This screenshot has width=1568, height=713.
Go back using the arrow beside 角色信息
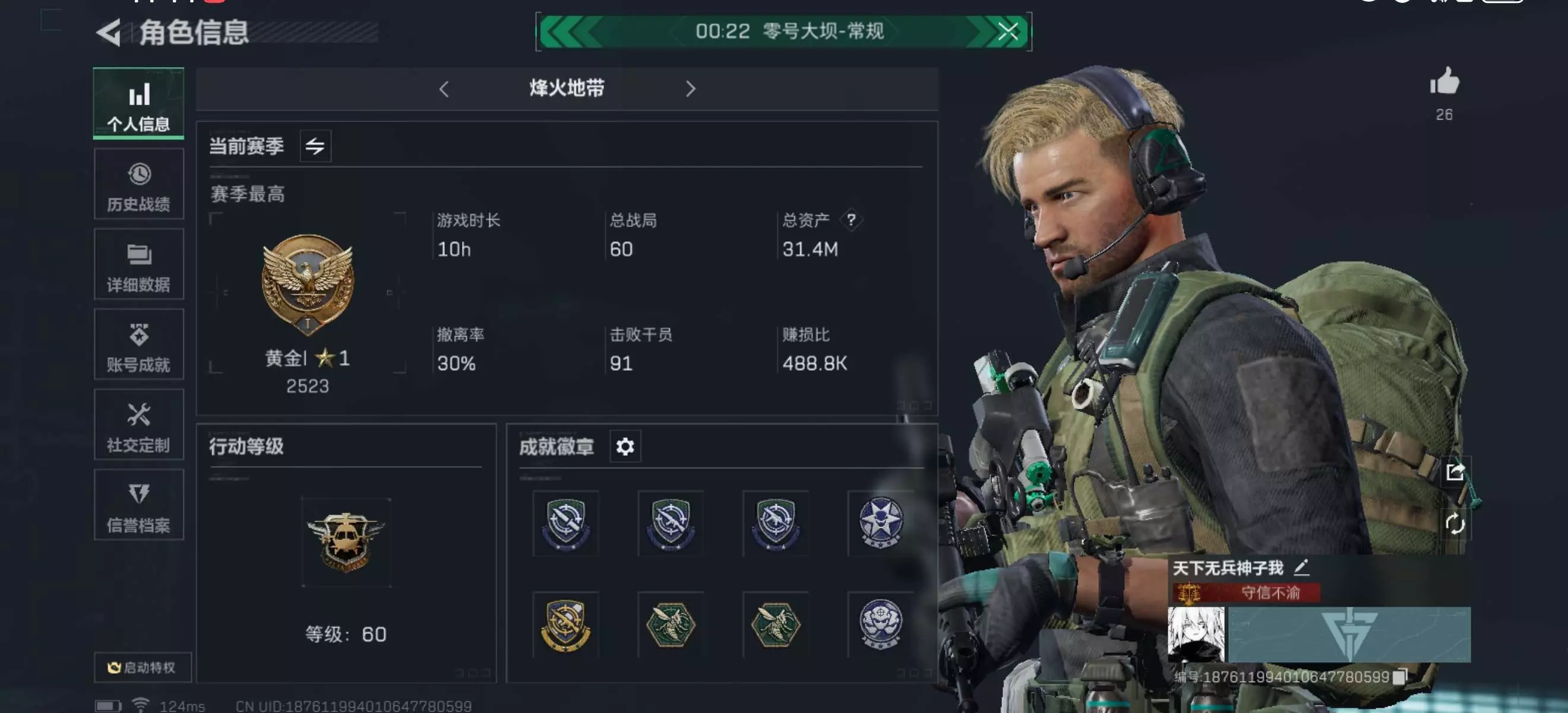109,32
